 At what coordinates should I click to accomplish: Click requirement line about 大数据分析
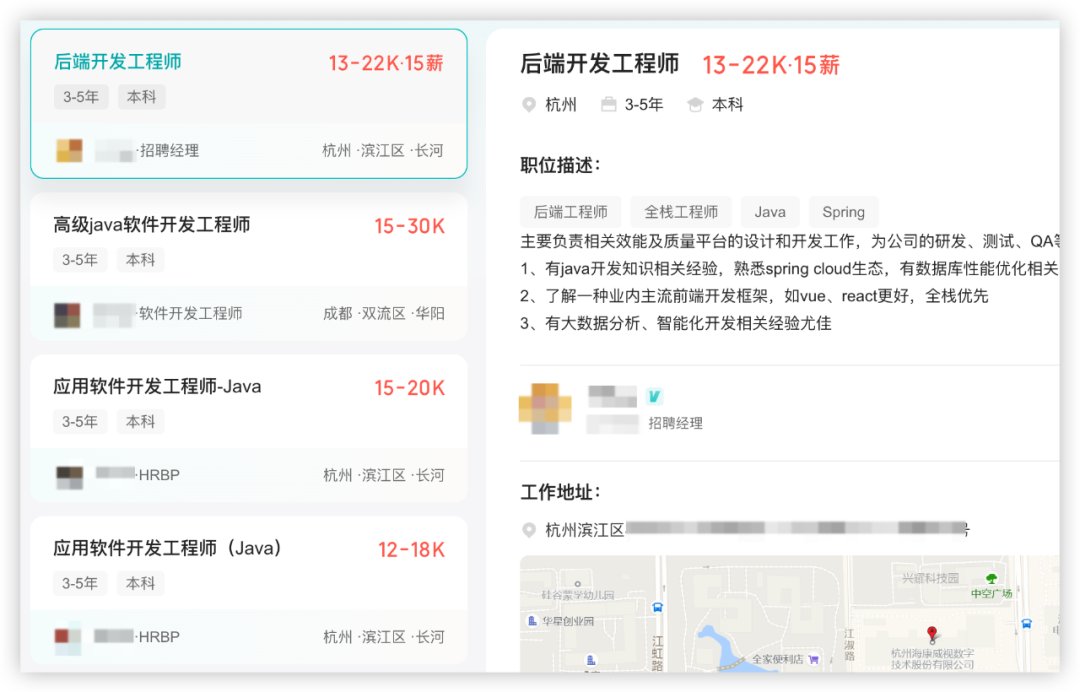pyautogui.click(x=676, y=324)
